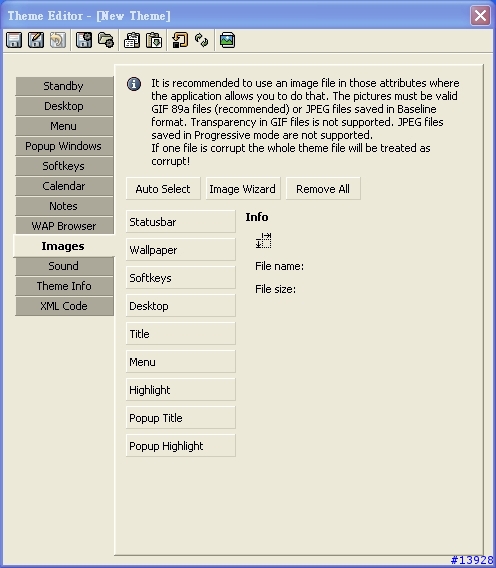Click the Remove All button
Image resolution: width=496 pixels, height=568 pixels.
(323, 188)
